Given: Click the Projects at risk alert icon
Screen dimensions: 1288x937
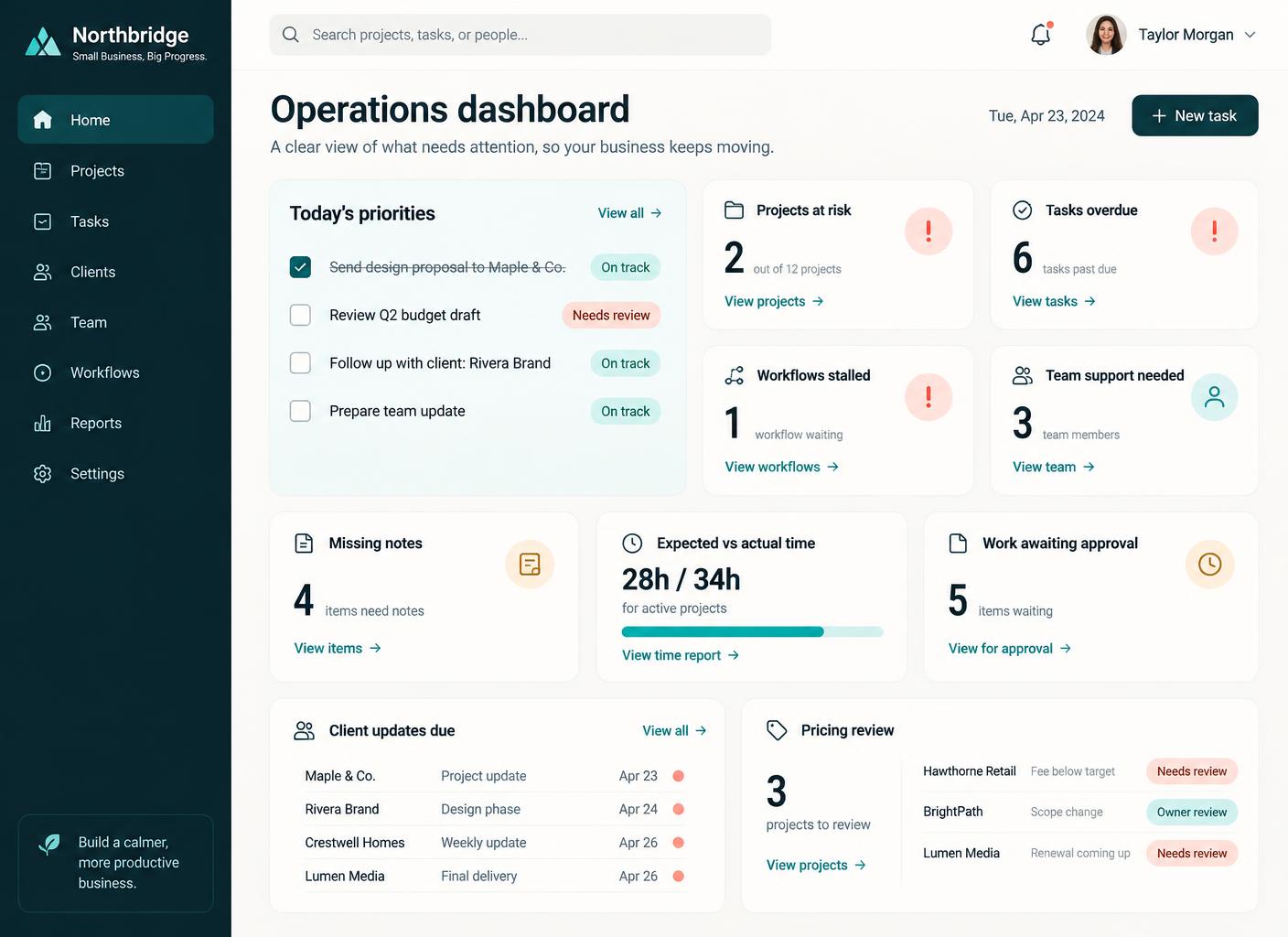Looking at the screenshot, I should click(x=928, y=232).
